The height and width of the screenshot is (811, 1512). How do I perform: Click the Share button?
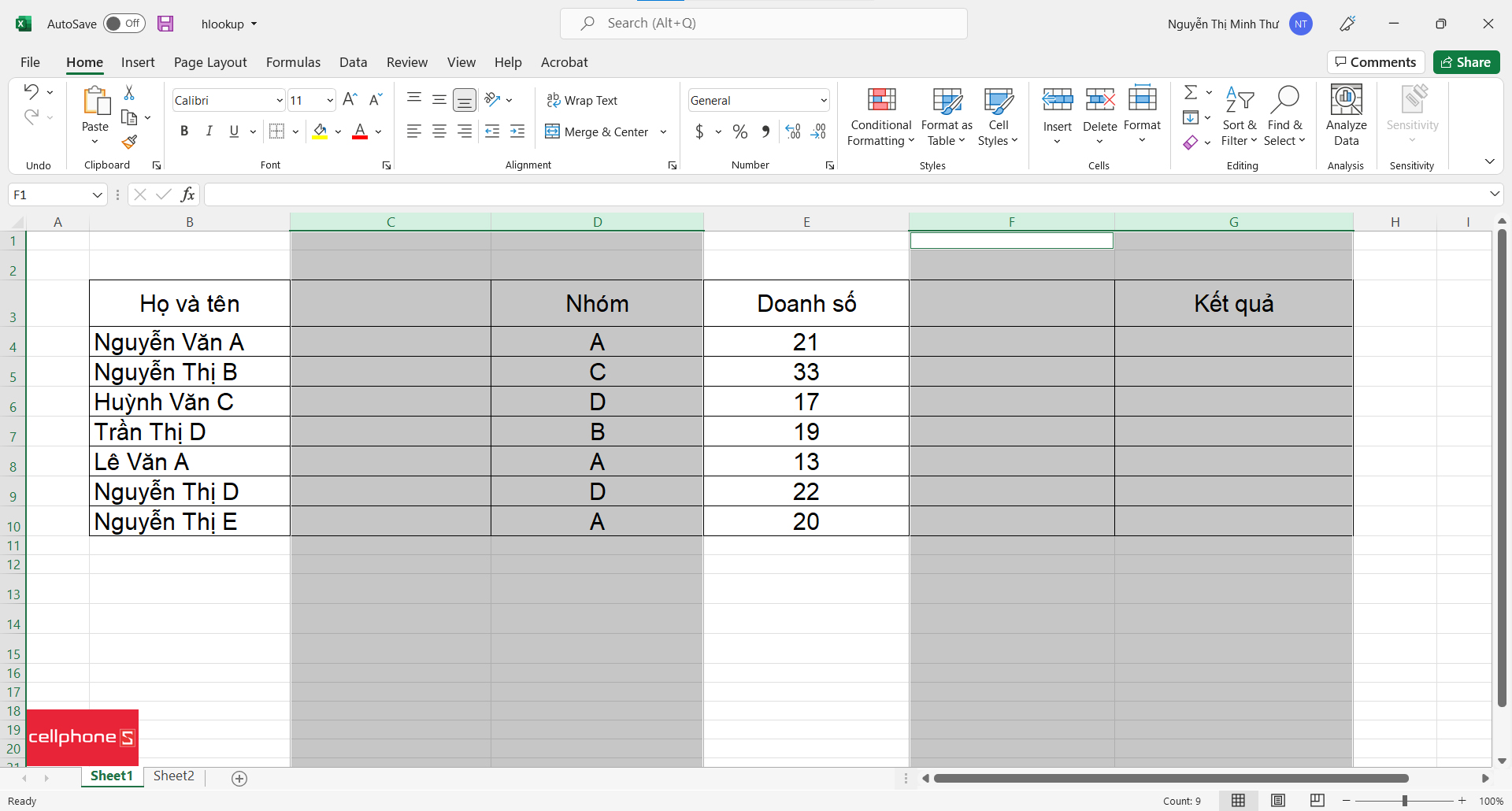1466,62
